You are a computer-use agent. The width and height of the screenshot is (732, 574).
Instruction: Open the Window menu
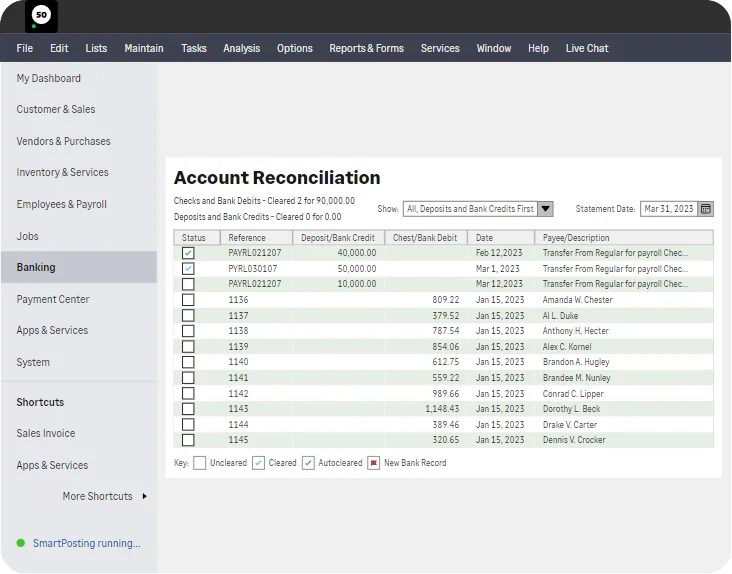(494, 48)
